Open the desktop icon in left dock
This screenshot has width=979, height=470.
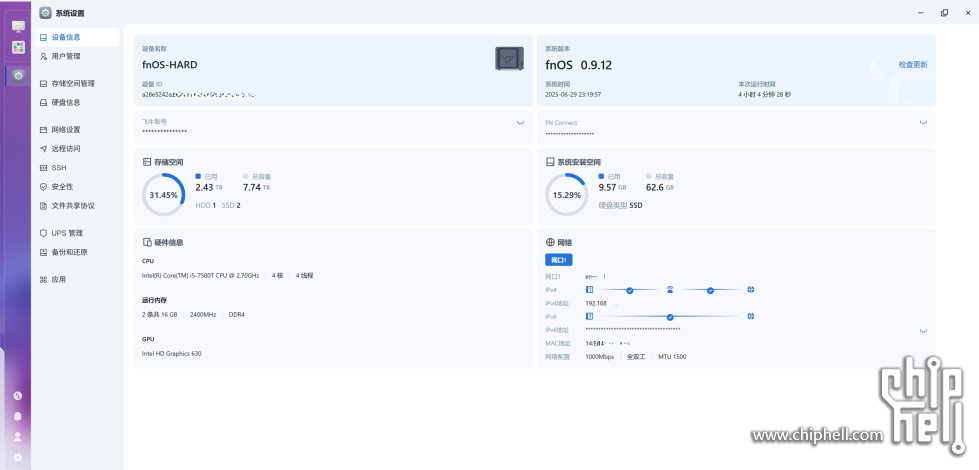(18, 26)
